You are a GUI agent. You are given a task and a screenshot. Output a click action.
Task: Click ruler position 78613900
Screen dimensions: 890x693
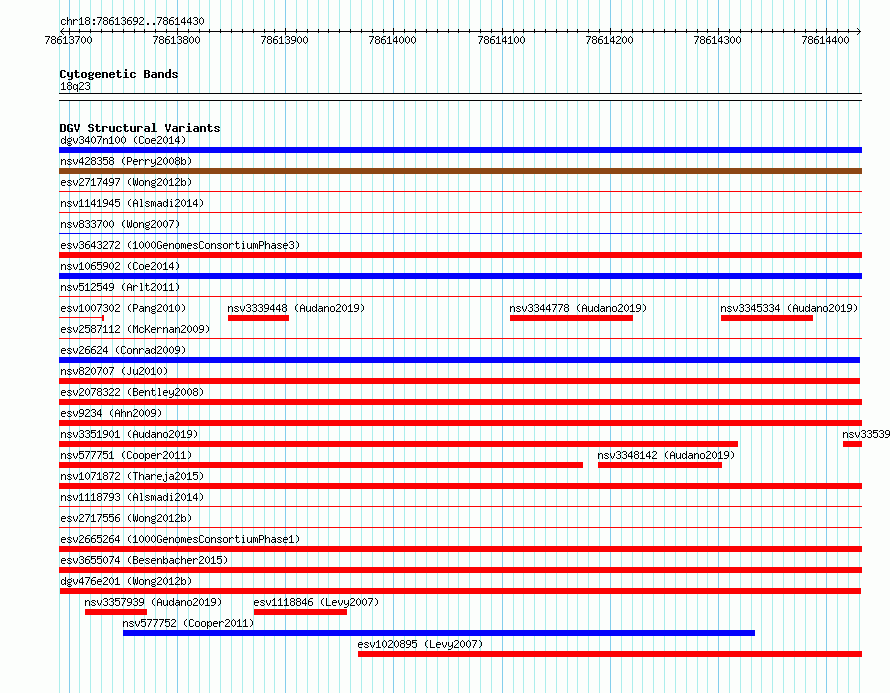(284, 40)
